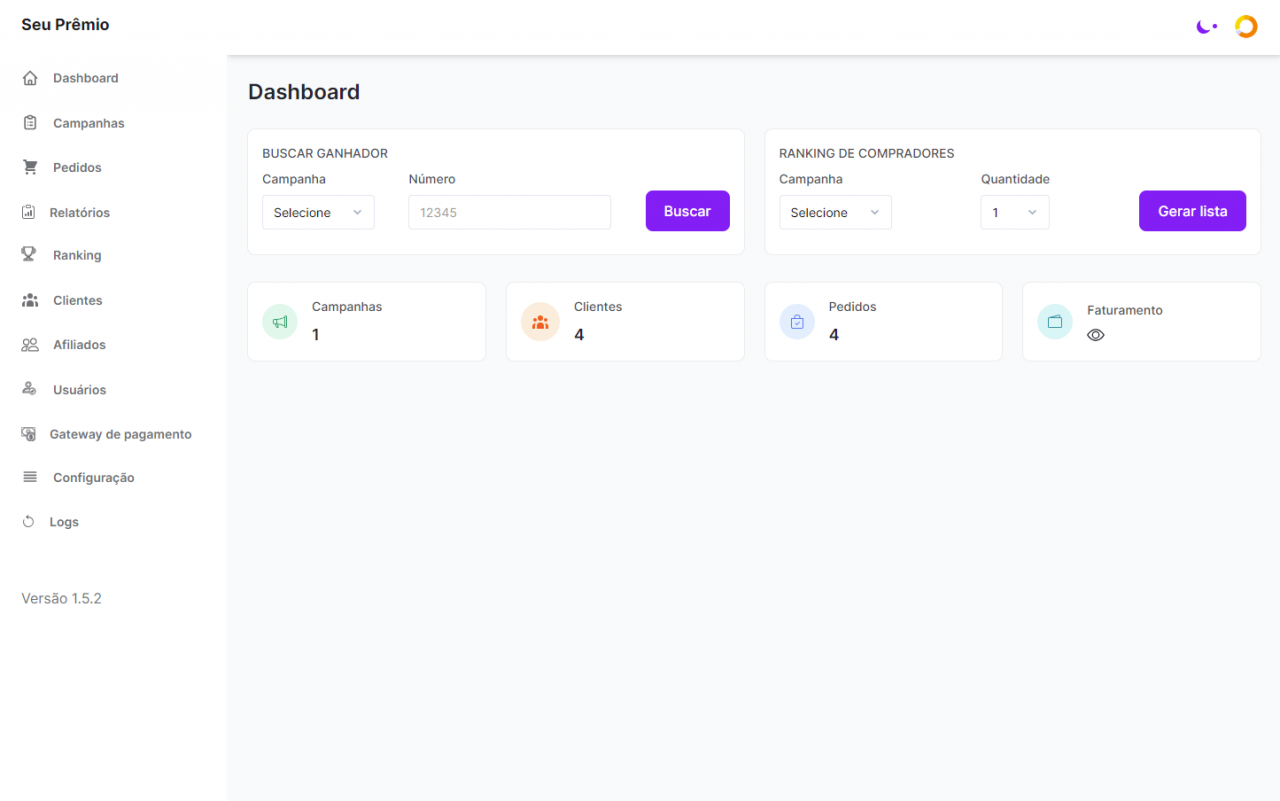
Task: Open Logs from the sidebar
Action: click(64, 522)
